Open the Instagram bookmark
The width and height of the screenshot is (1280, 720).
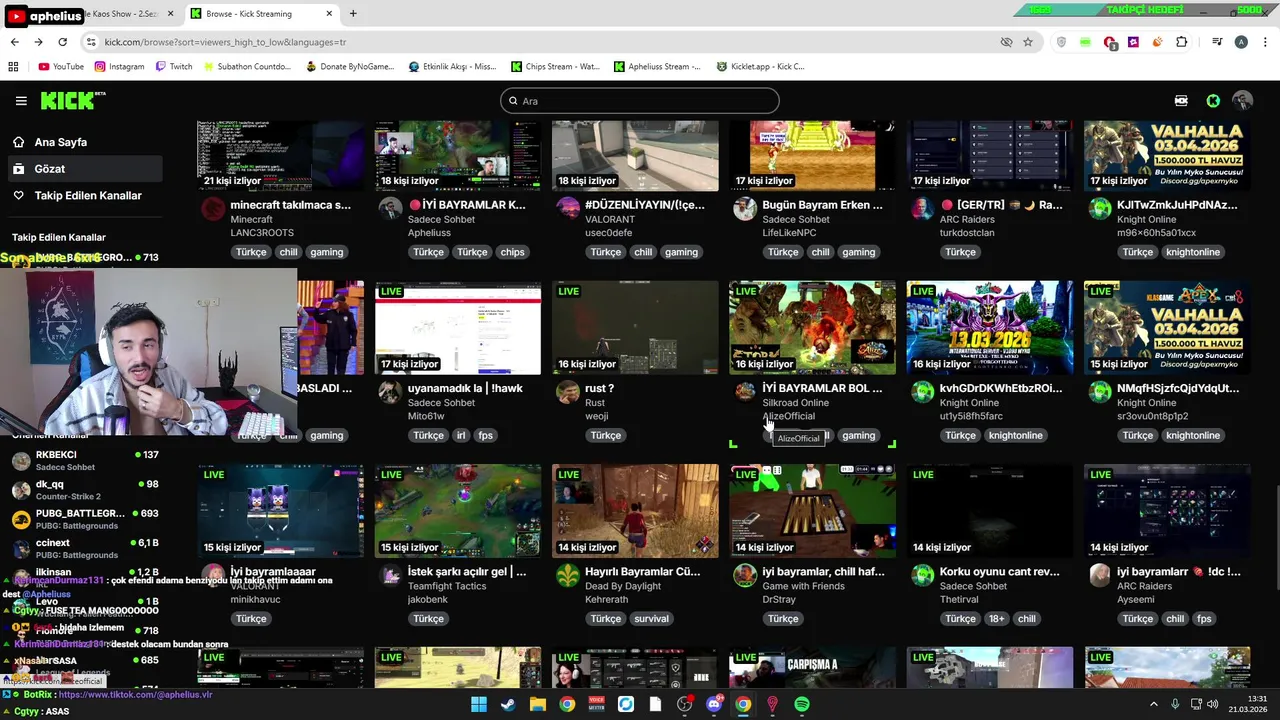point(120,67)
